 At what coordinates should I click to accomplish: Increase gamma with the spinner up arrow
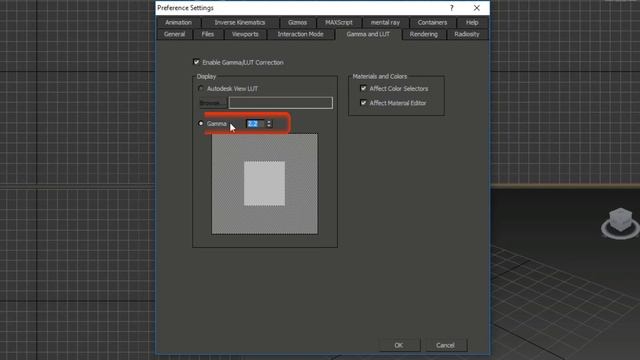tap(269, 122)
